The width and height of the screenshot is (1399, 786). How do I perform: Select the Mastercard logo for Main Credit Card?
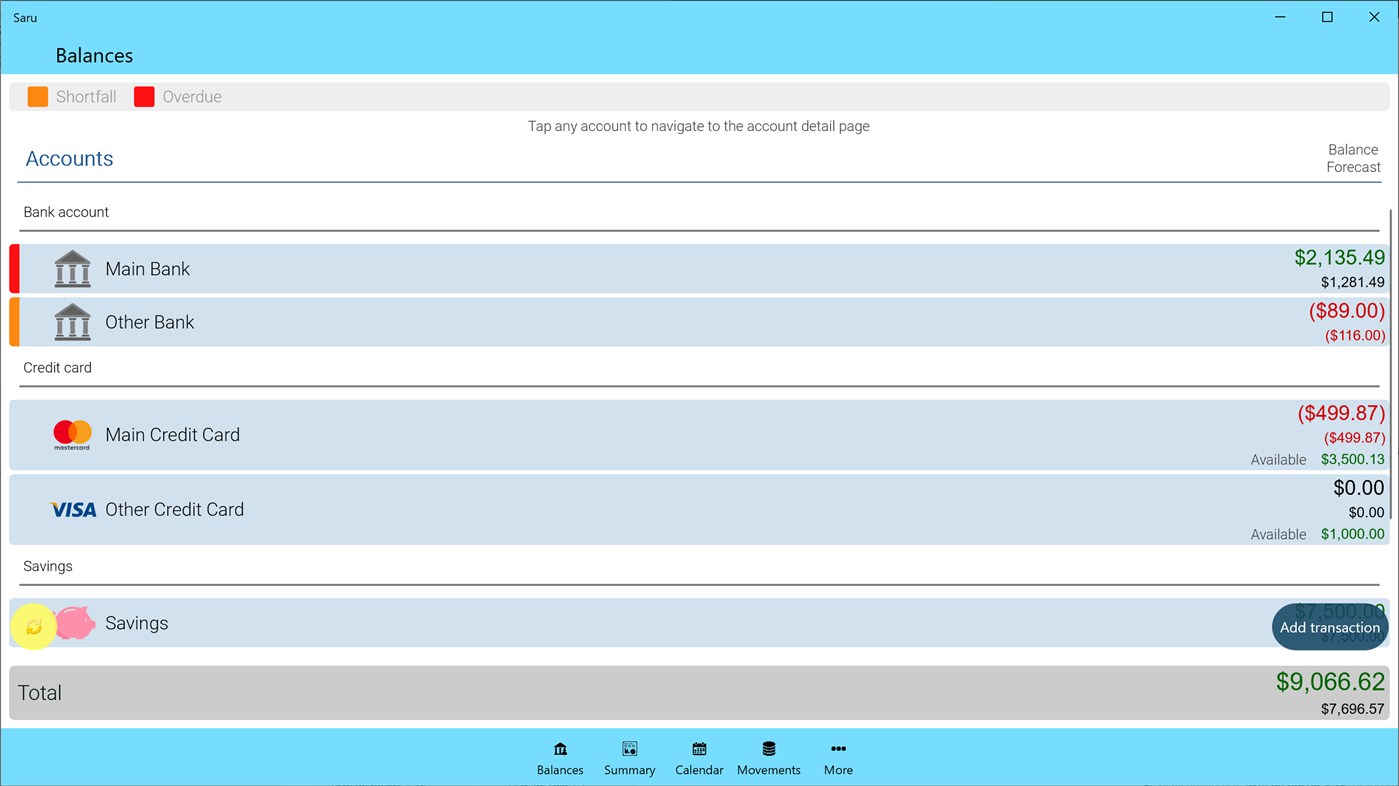click(71, 434)
